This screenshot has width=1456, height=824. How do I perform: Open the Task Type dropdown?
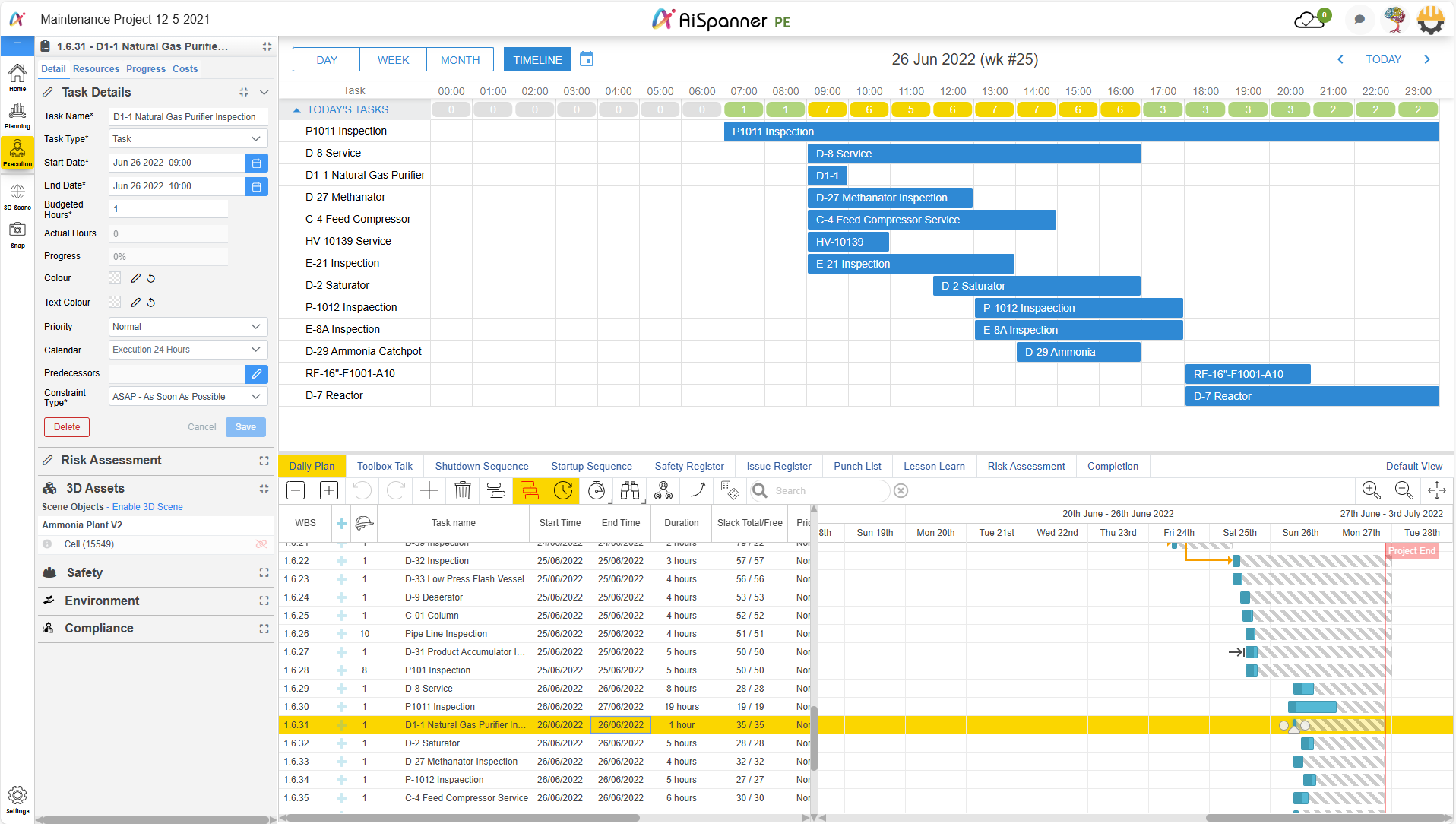click(188, 139)
